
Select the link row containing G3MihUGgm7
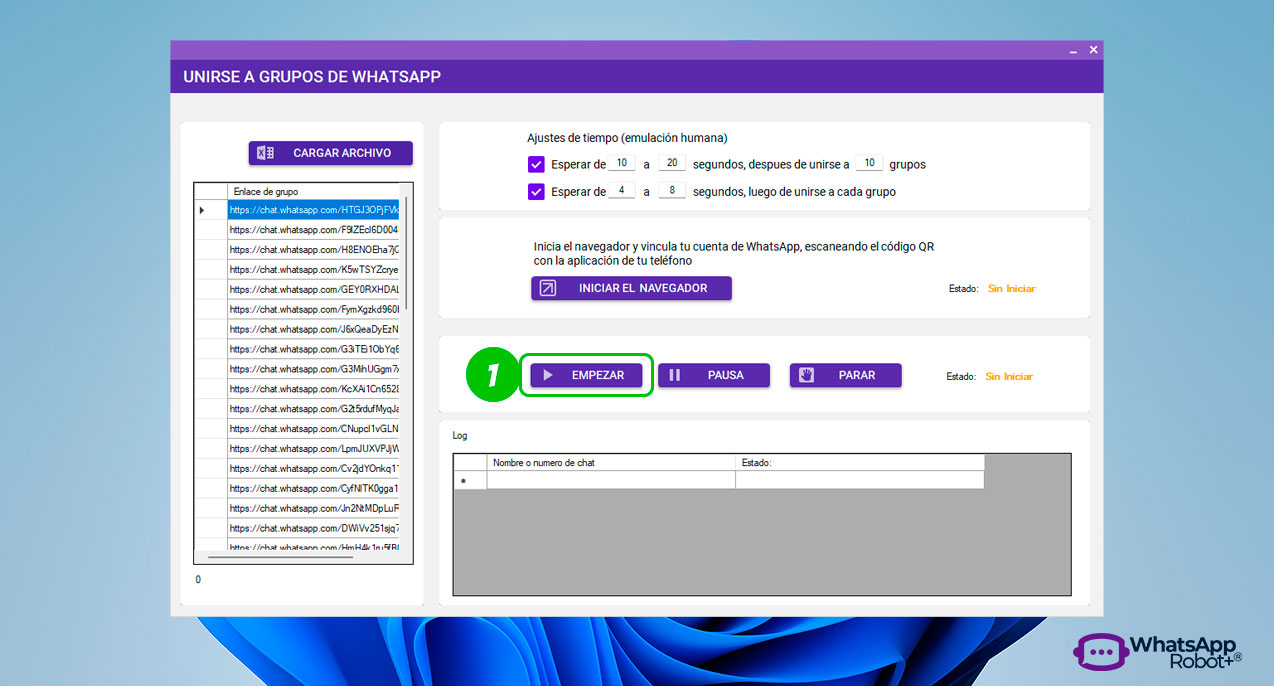click(x=313, y=369)
